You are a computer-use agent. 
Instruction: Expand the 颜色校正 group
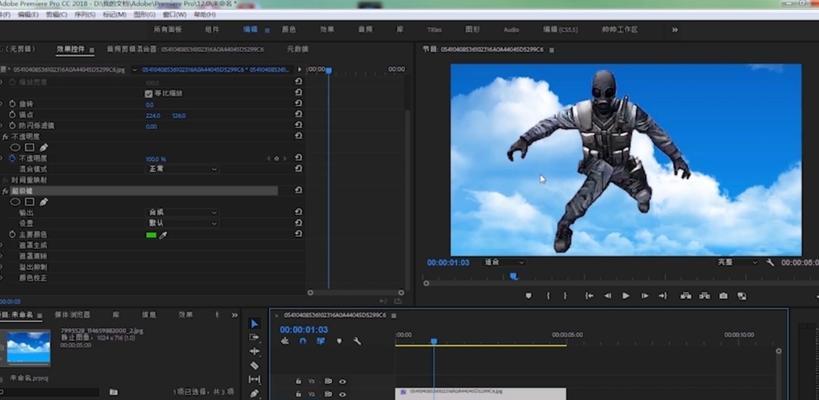click(x=2, y=278)
